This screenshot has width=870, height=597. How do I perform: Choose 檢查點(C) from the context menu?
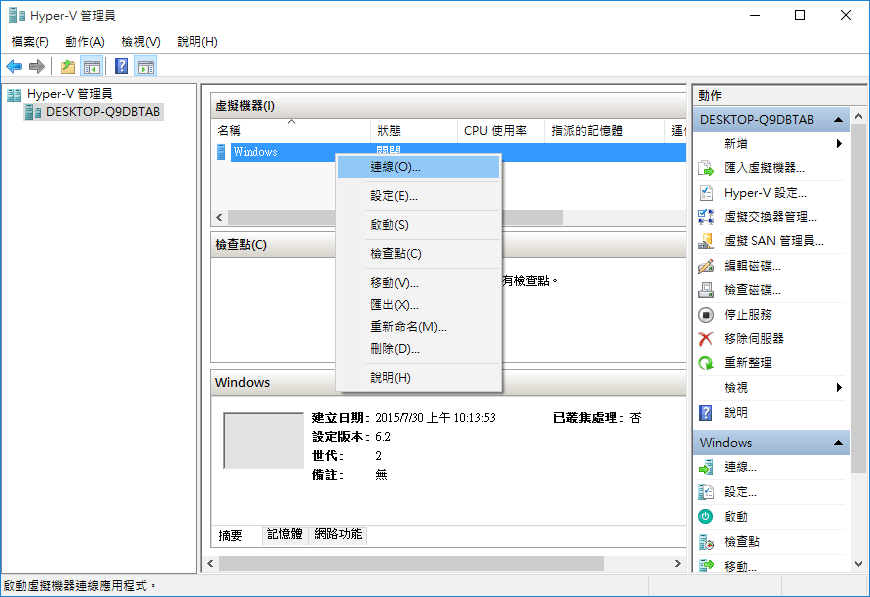click(x=418, y=254)
